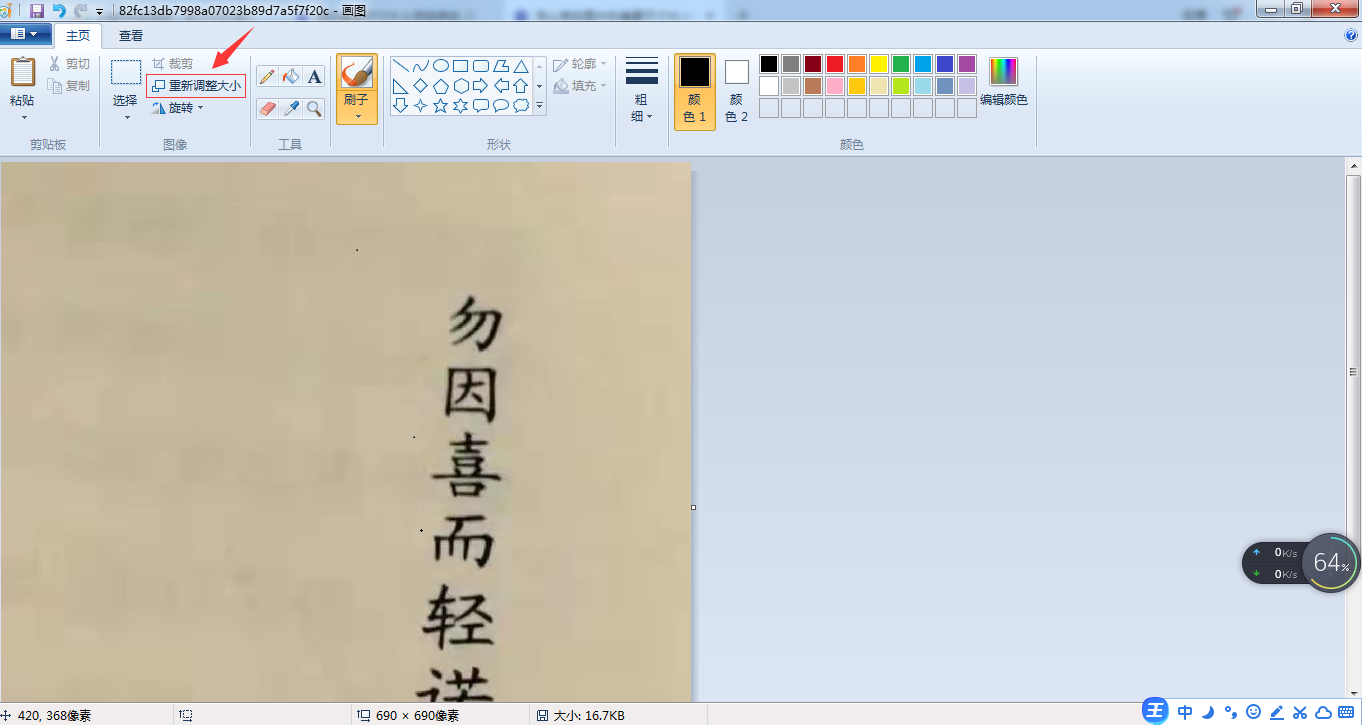Click the Save icon in quick access toolbar
The width and height of the screenshot is (1362, 725).
click(x=37, y=10)
